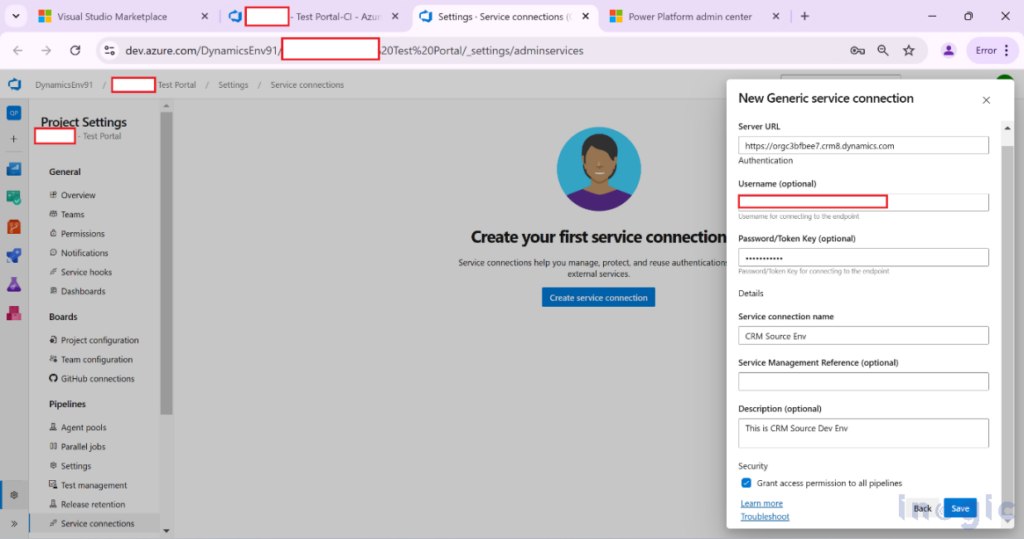Viewport: 1024px width, 539px height.
Task: Reload the browser page
Action: (75, 50)
